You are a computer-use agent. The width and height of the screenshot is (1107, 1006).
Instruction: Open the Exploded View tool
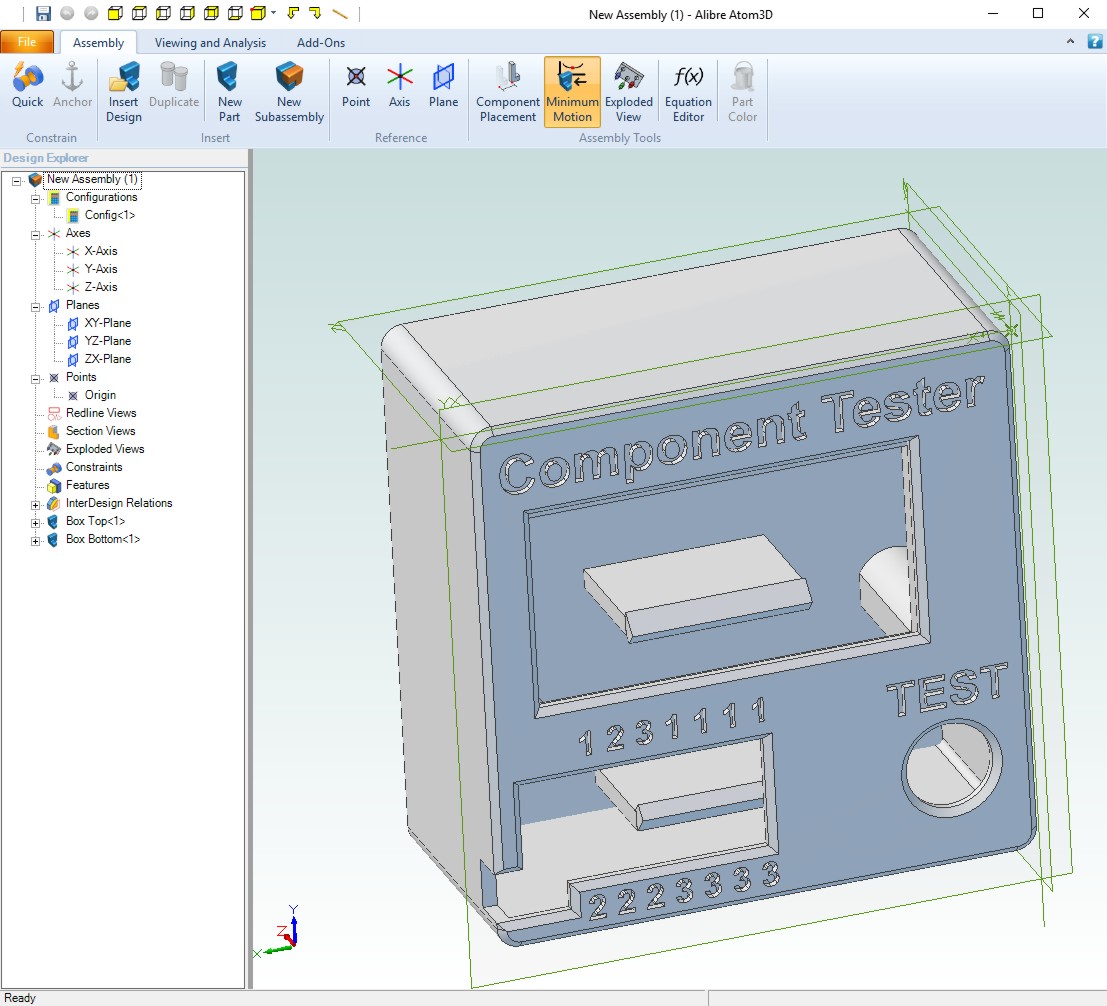click(x=629, y=90)
